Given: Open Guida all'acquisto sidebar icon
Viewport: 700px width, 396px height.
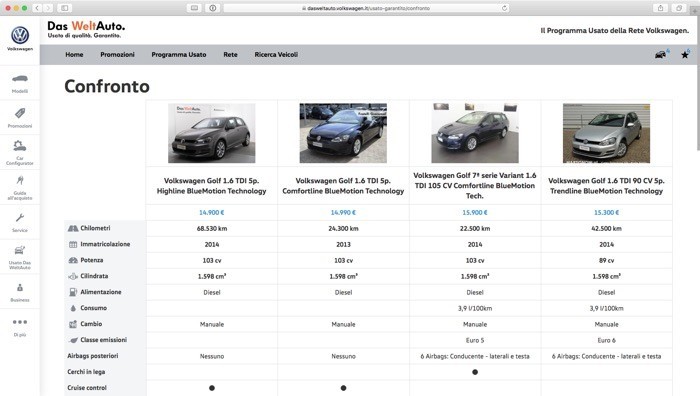Looking at the screenshot, I should point(20,180).
